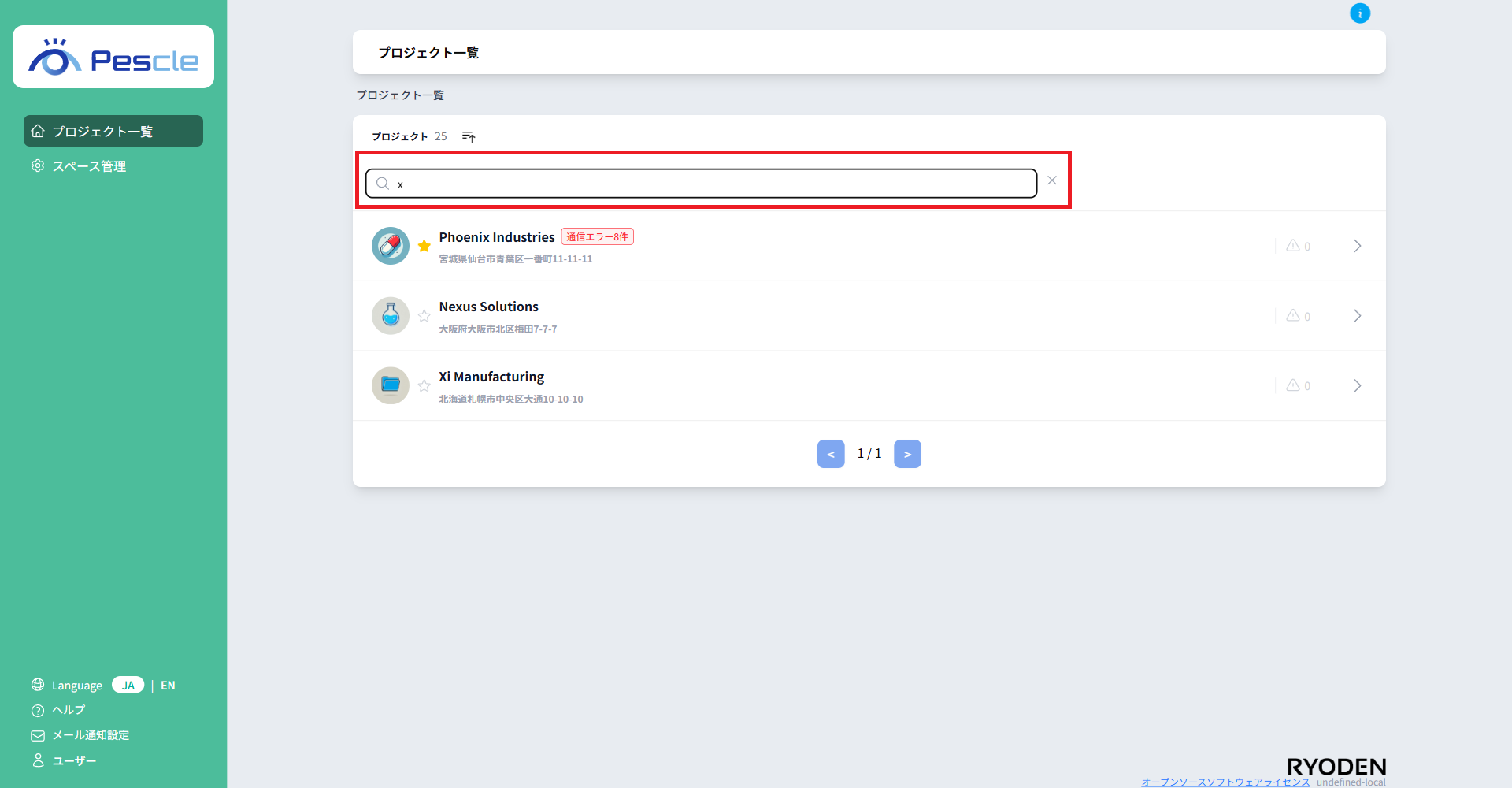Open the Nexus Solutions project name
Image resolution: width=1512 pixels, height=788 pixels.
click(489, 307)
